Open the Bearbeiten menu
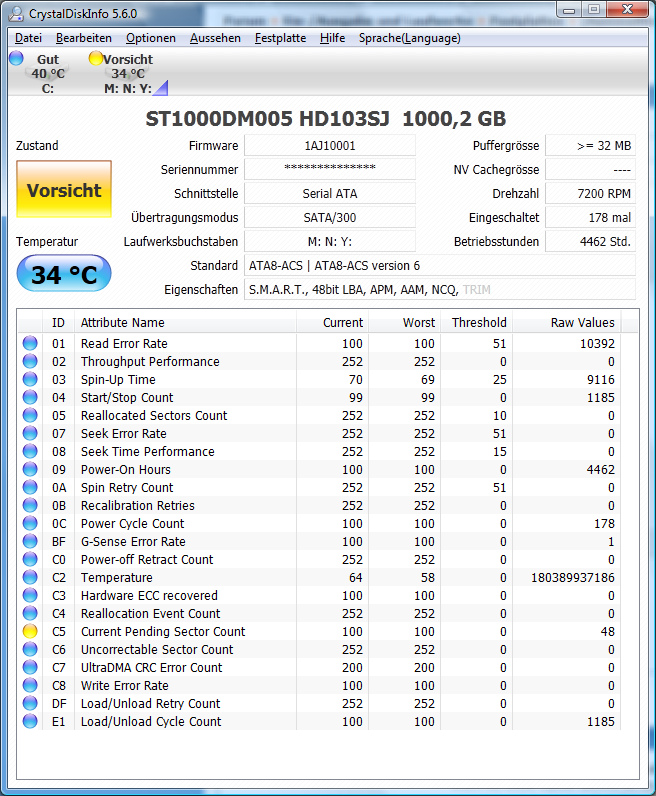This screenshot has width=656, height=796. click(x=84, y=38)
